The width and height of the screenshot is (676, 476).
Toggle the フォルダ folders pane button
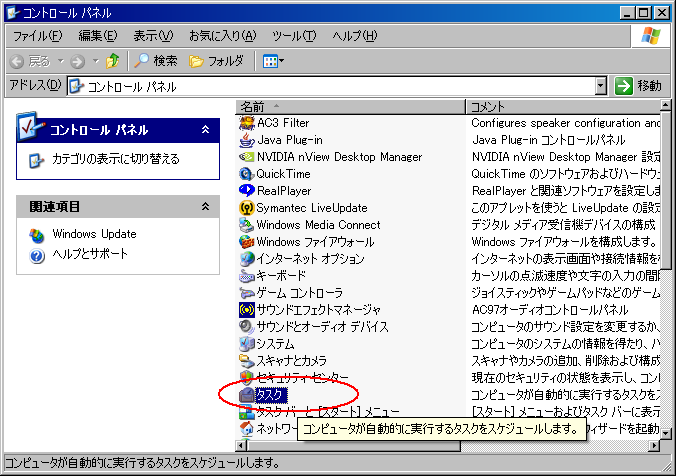click(216, 61)
